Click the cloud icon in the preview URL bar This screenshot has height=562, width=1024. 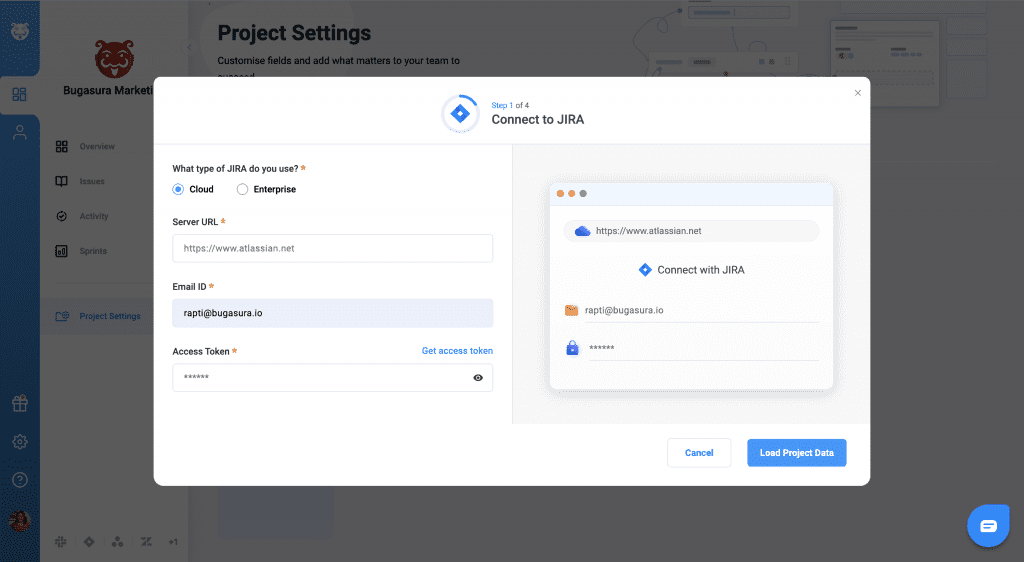click(583, 231)
